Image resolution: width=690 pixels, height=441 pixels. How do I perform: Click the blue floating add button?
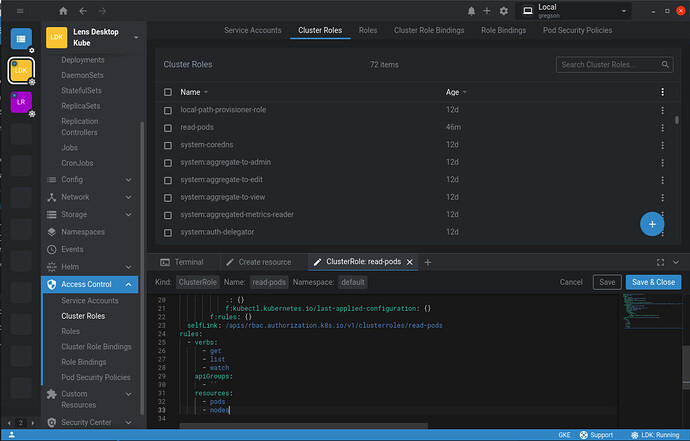coord(651,224)
